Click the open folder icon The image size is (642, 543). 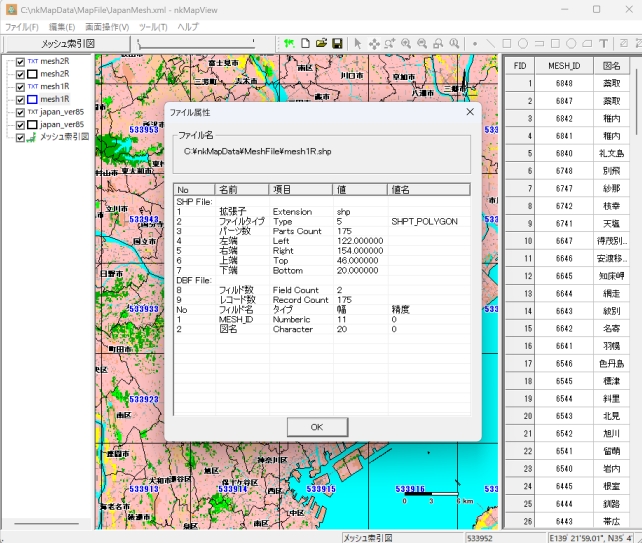[x=322, y=44]
